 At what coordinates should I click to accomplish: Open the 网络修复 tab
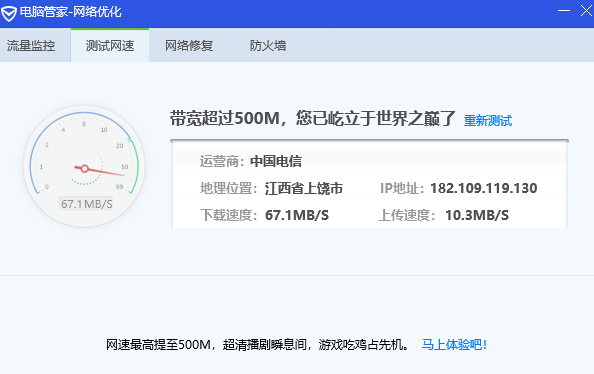189,46
